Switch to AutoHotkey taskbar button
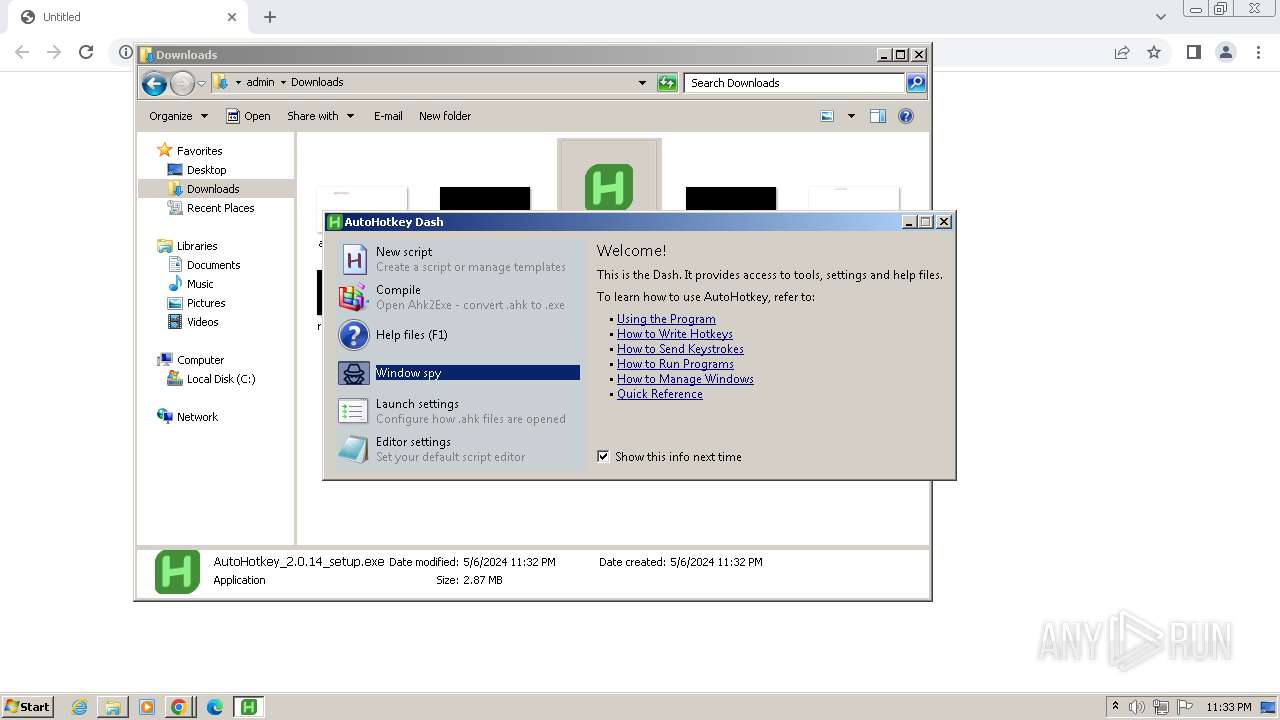The width and height of the screenshot is (1280, 720). [249, 707]
